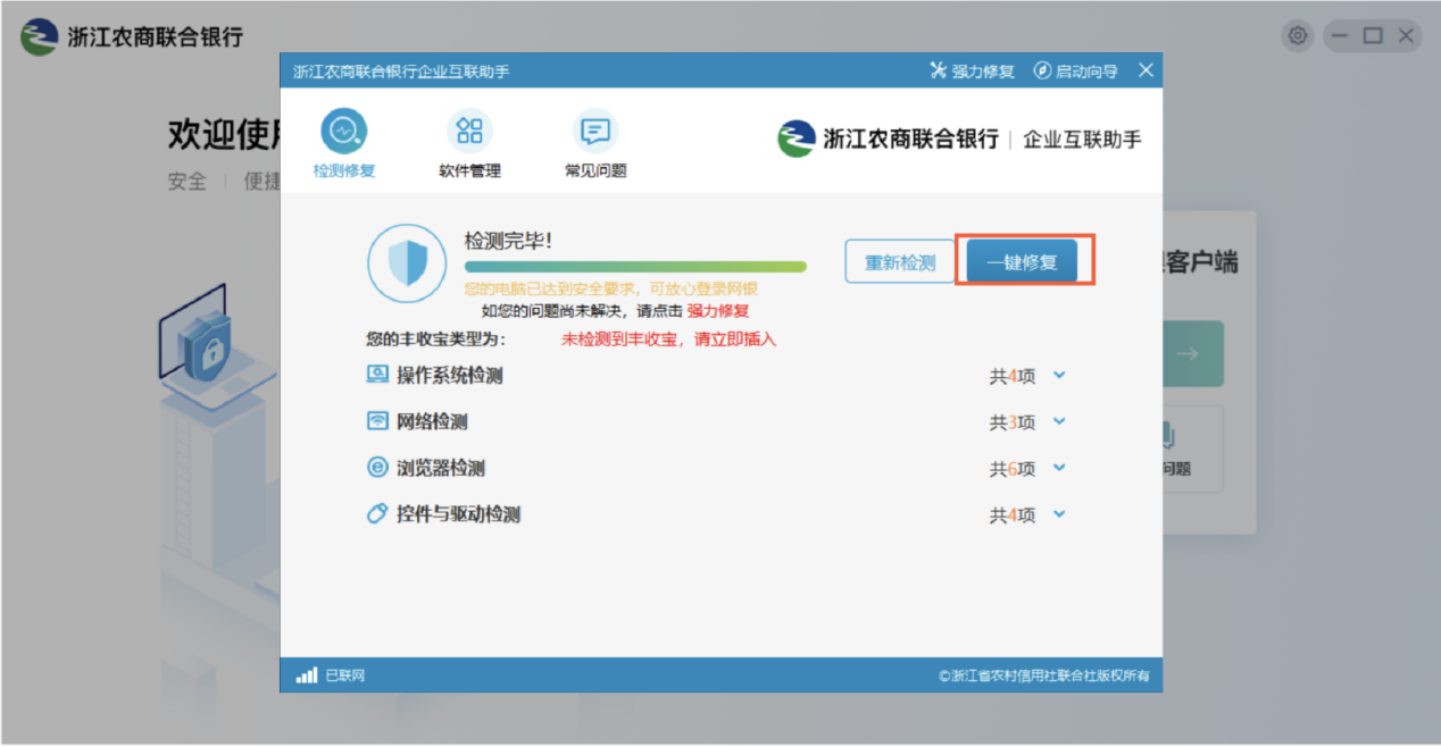Expand the 网络检测 row chevron
This screenshot has height=747, width=1441.
1059,422
